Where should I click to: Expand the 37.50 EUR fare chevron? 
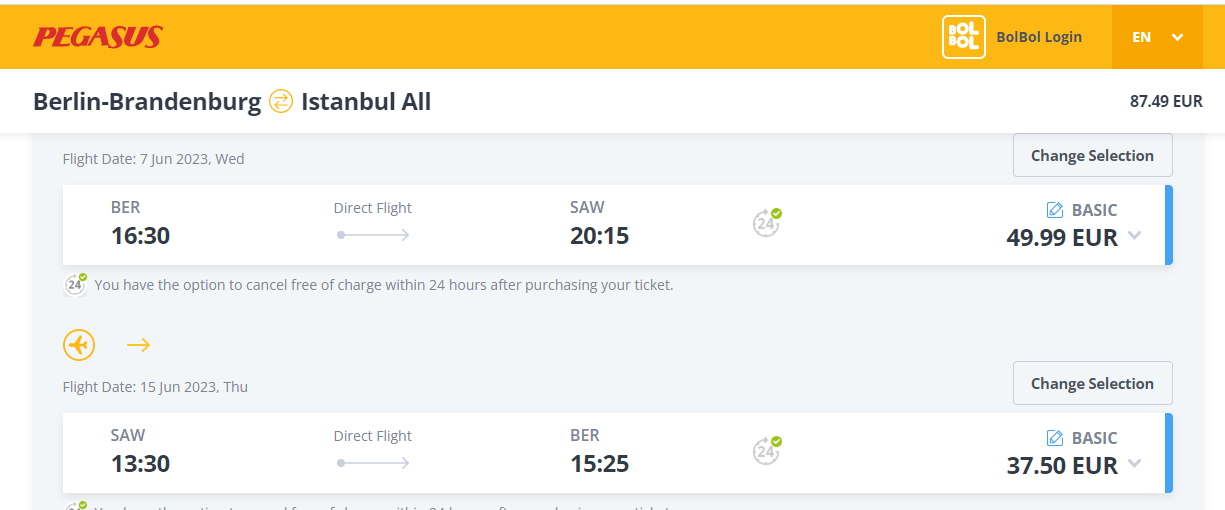click(x=1134, y=463)
